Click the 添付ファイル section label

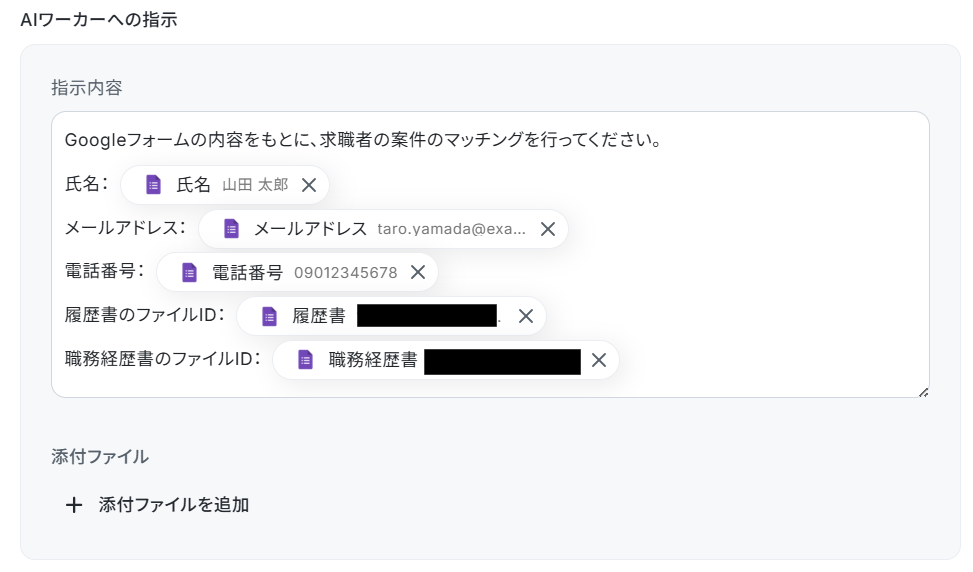tap(100, 457)
